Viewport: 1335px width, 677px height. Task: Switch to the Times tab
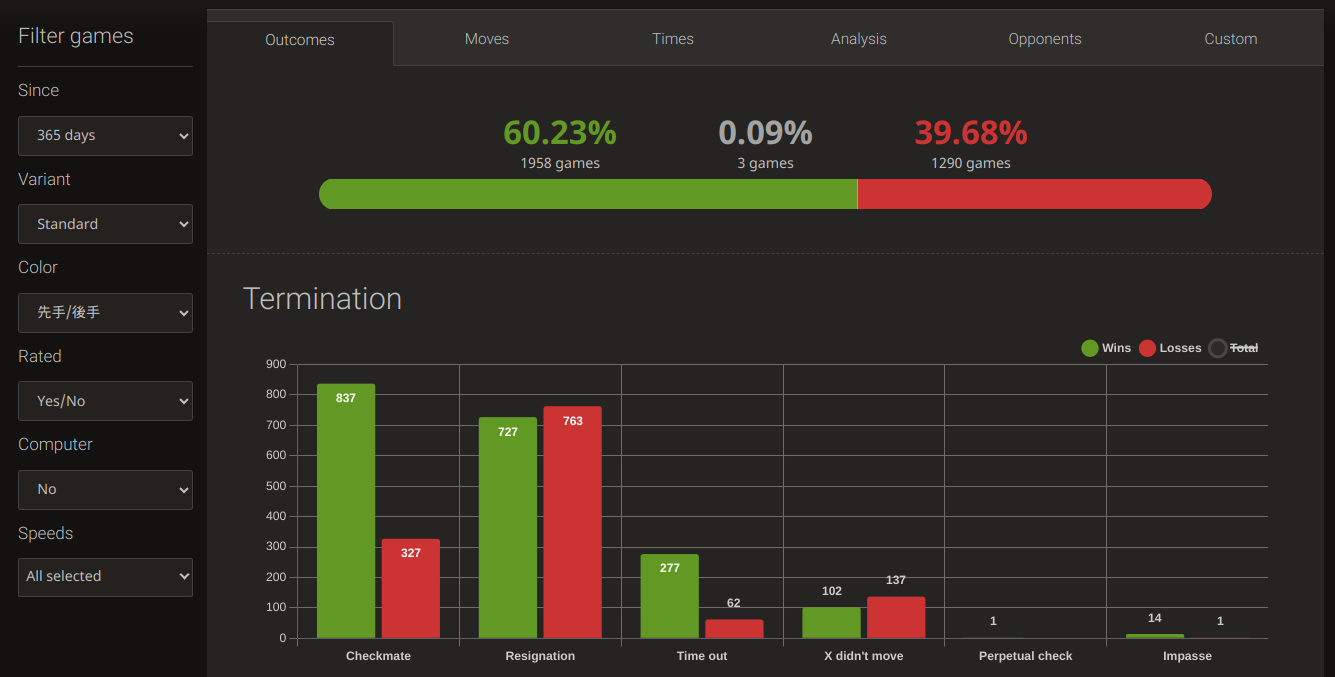pos(673,39)
